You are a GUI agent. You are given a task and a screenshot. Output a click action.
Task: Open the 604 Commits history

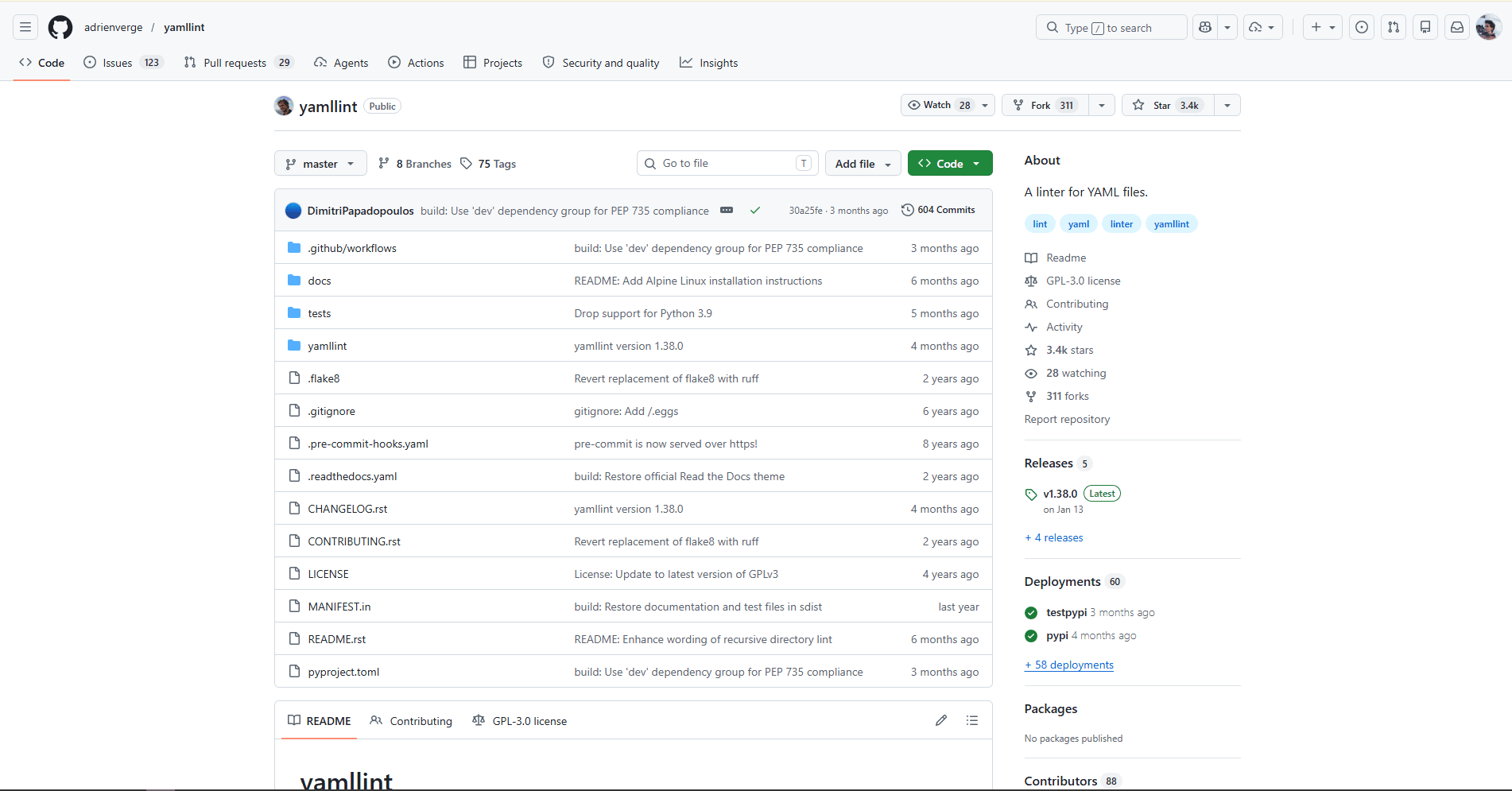point(938,210)
